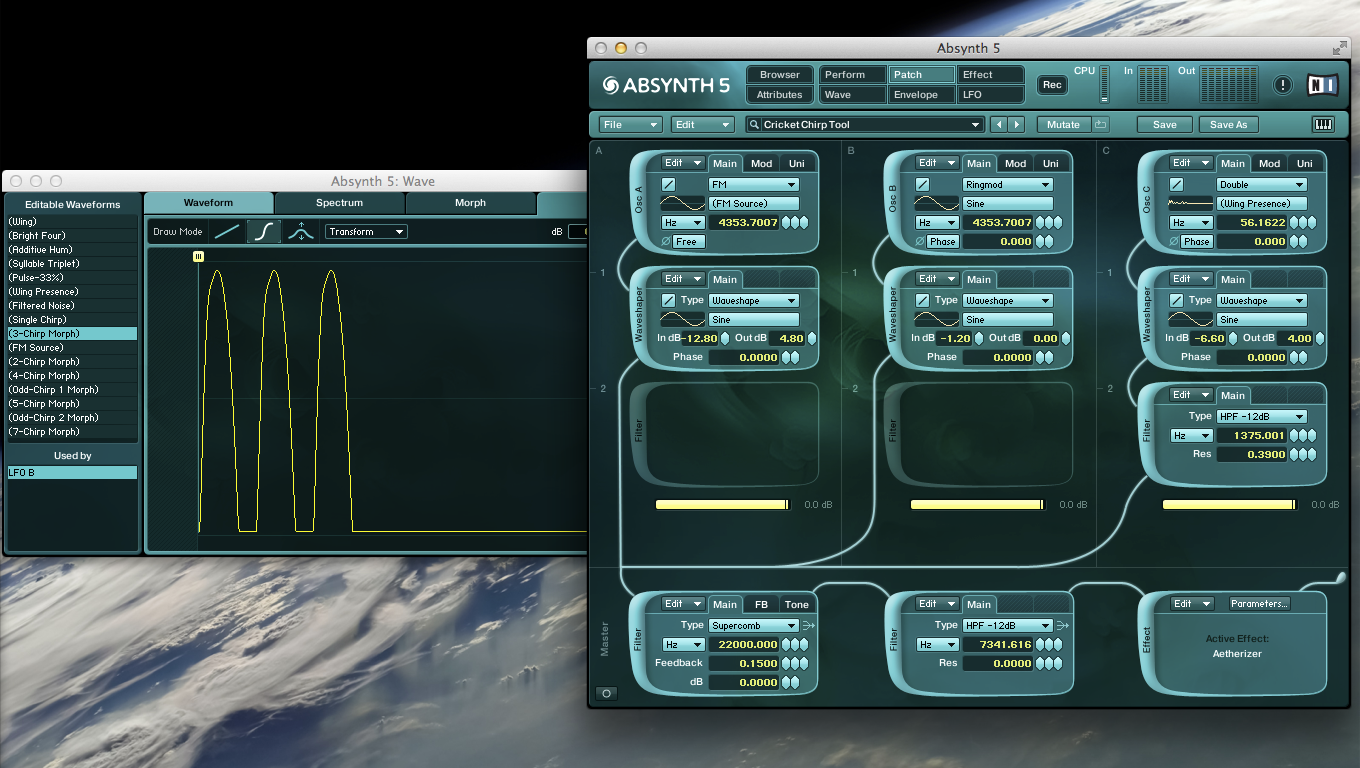Click the mutate retry icon beside Mutate
This screenshot has height=768, width=1360.
[x=1101, y=125]
